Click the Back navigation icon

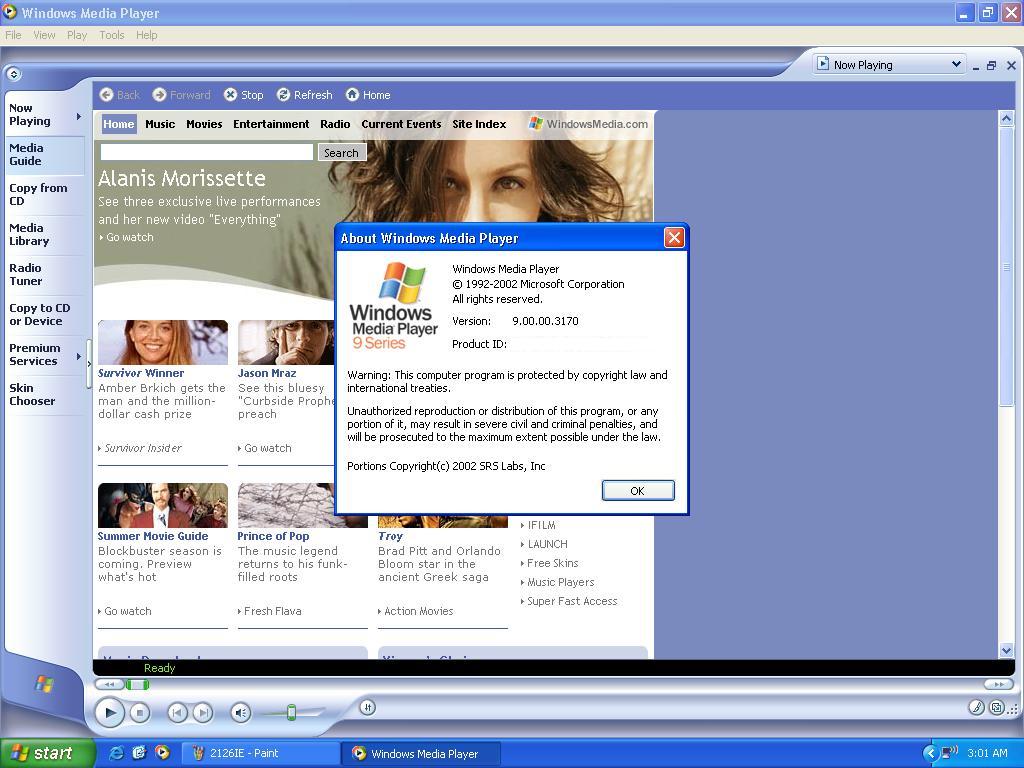click(x=106, y=95)
